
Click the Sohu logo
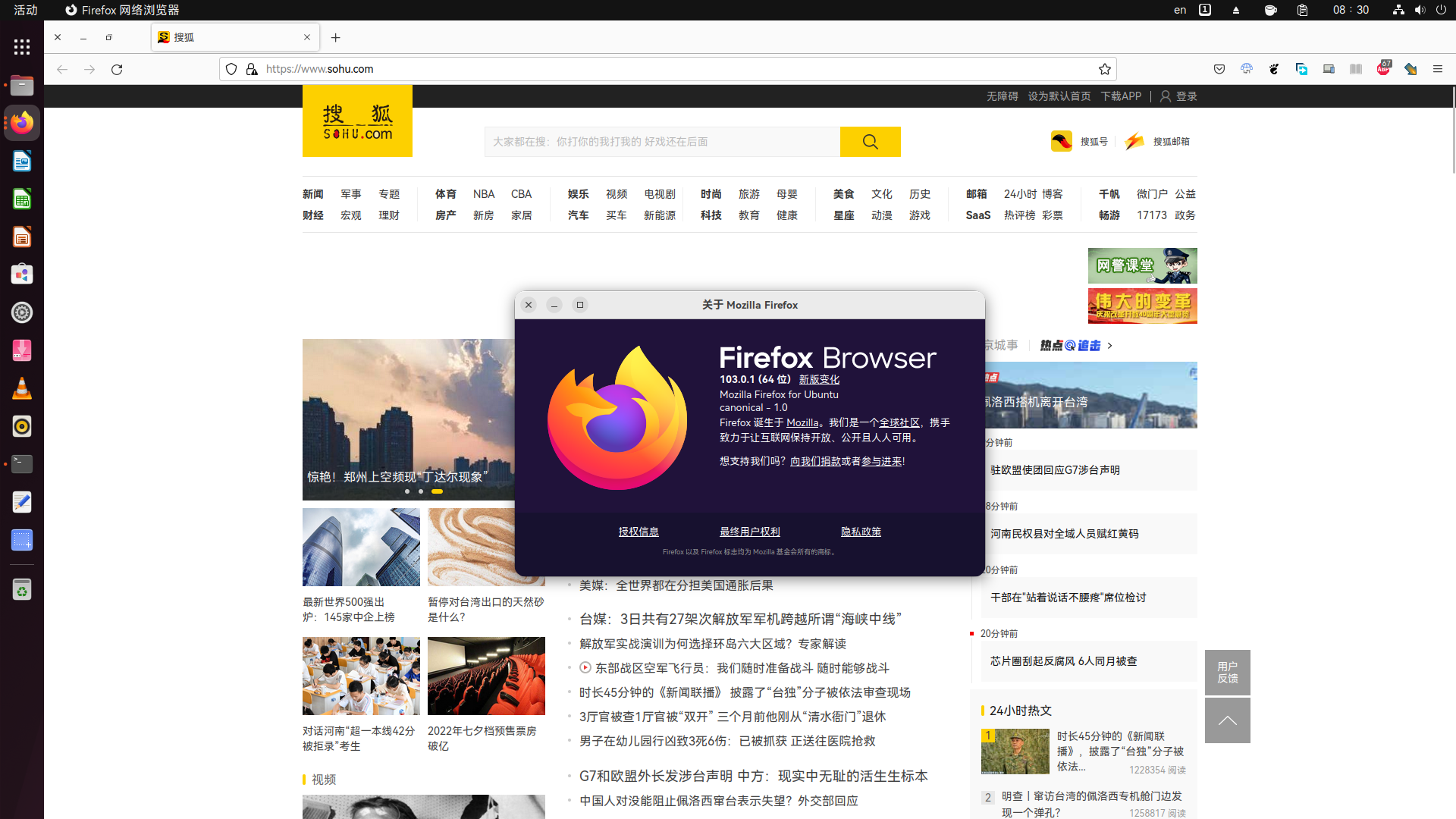[357, 121]
